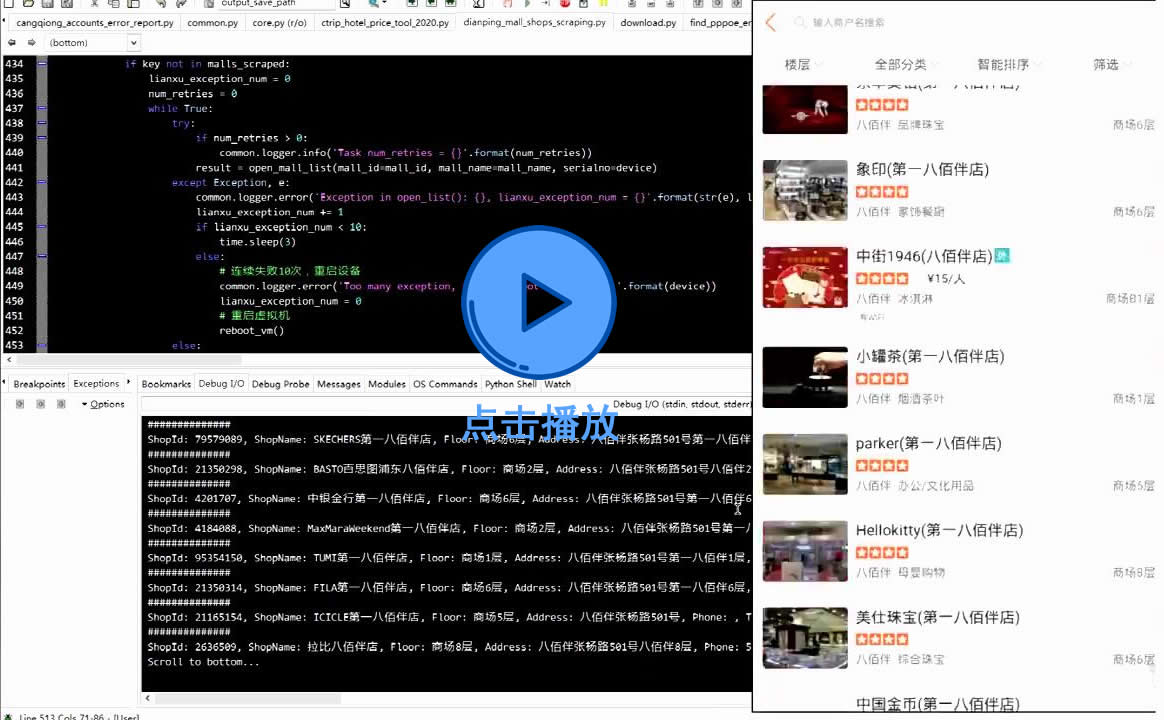The image size is (1164, 720).
Task: Select ctrip_hotel_price_tool_2020.py tab
Action: pyautogui.click(x=385, y=23)
